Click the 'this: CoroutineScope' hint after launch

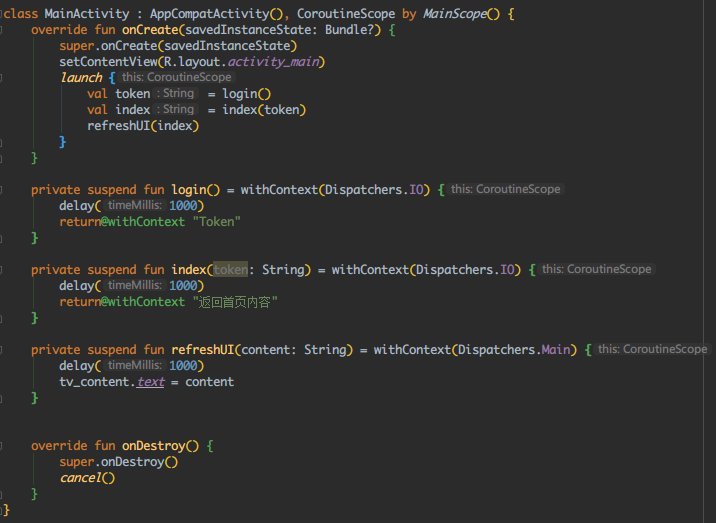point(177,77)
